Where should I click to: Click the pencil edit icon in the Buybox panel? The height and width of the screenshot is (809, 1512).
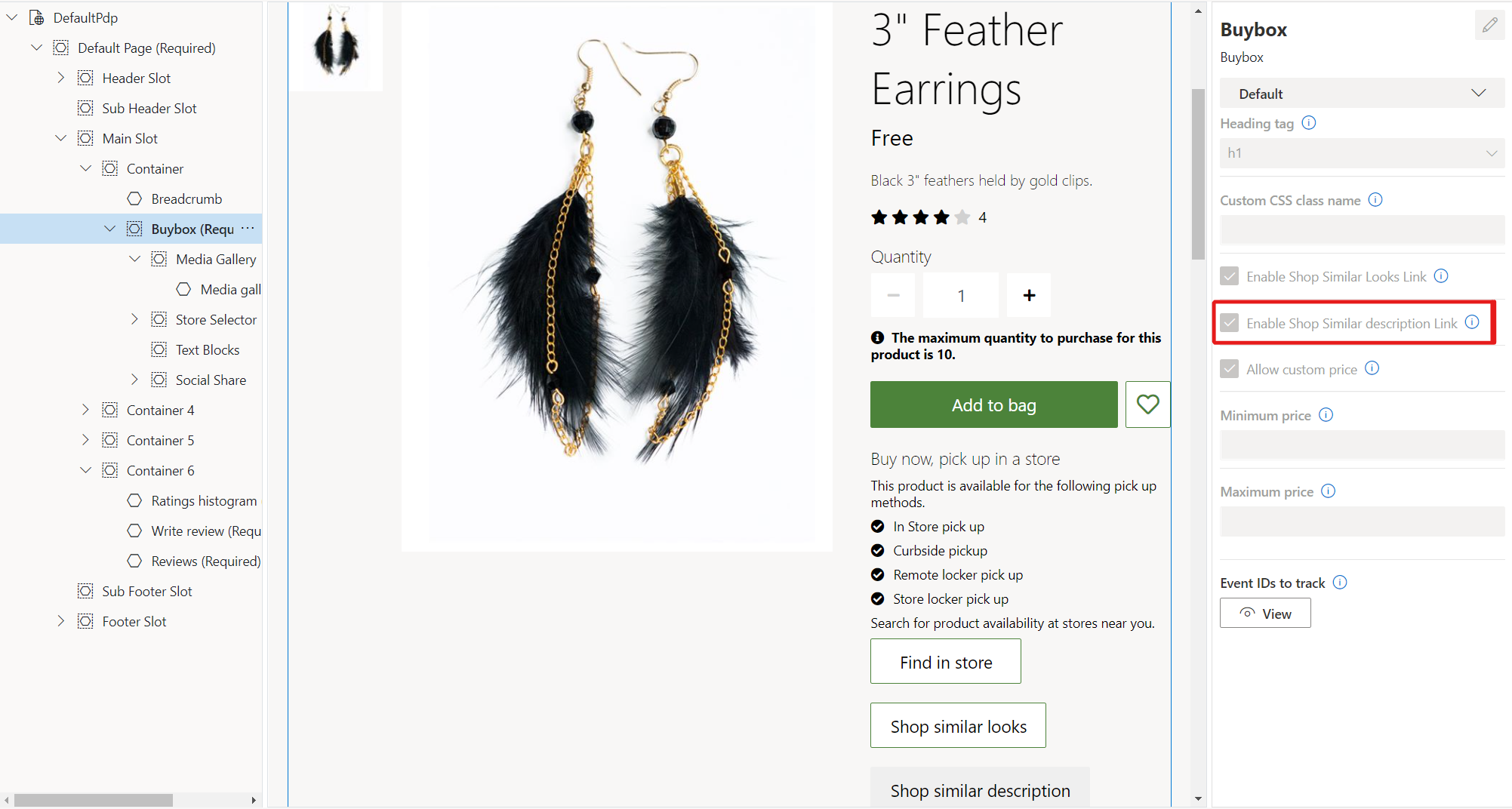(x=1490, y=25)
